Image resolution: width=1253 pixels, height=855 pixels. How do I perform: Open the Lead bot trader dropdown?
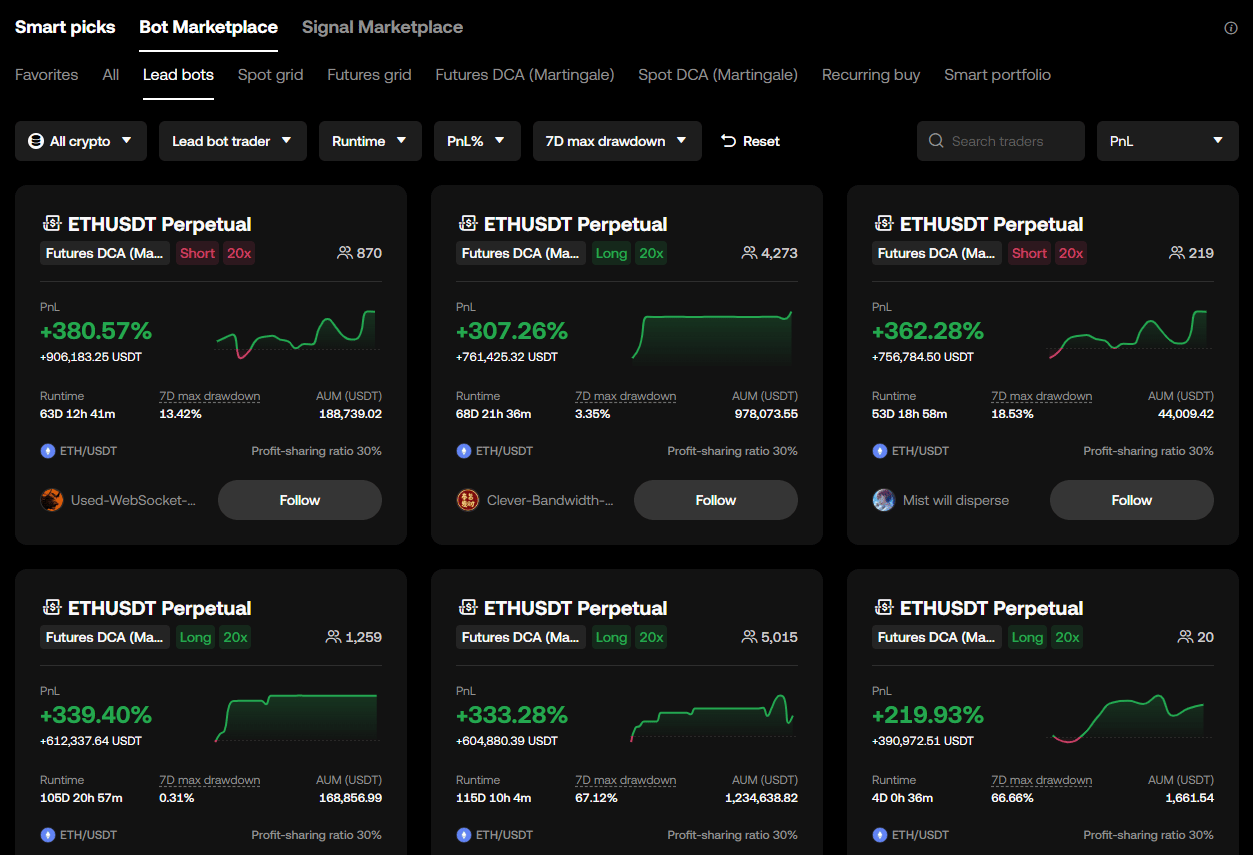(232, 141)
